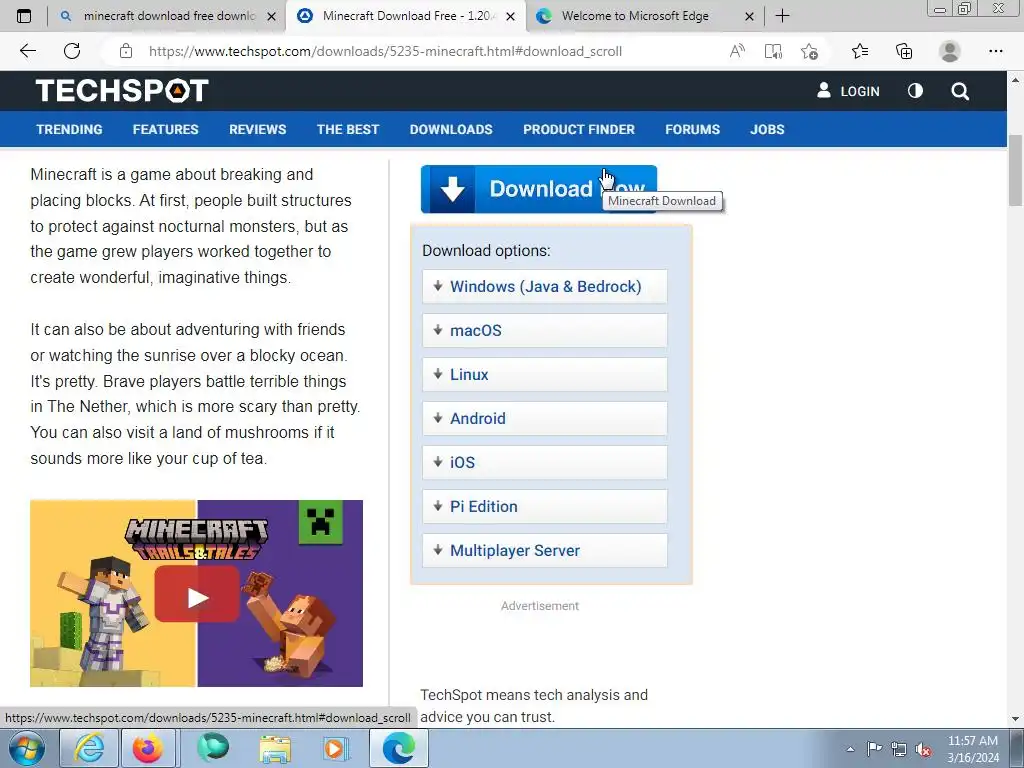Open the PRODUCT FINDER menu
The height and width of the screenshot is (768, 1024).
[x=579, y=129]
